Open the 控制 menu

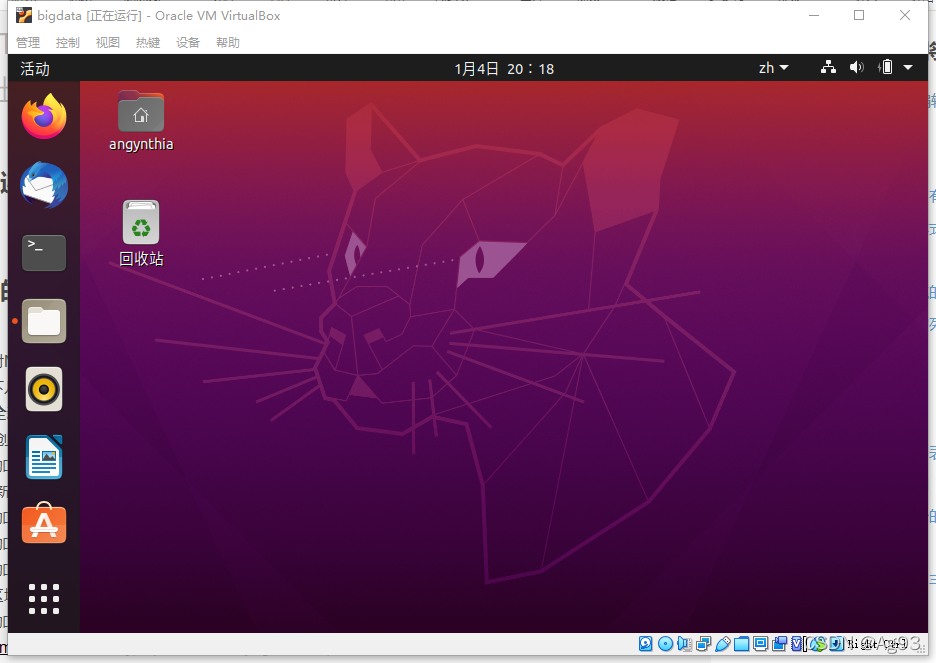(x=67, y=42)
